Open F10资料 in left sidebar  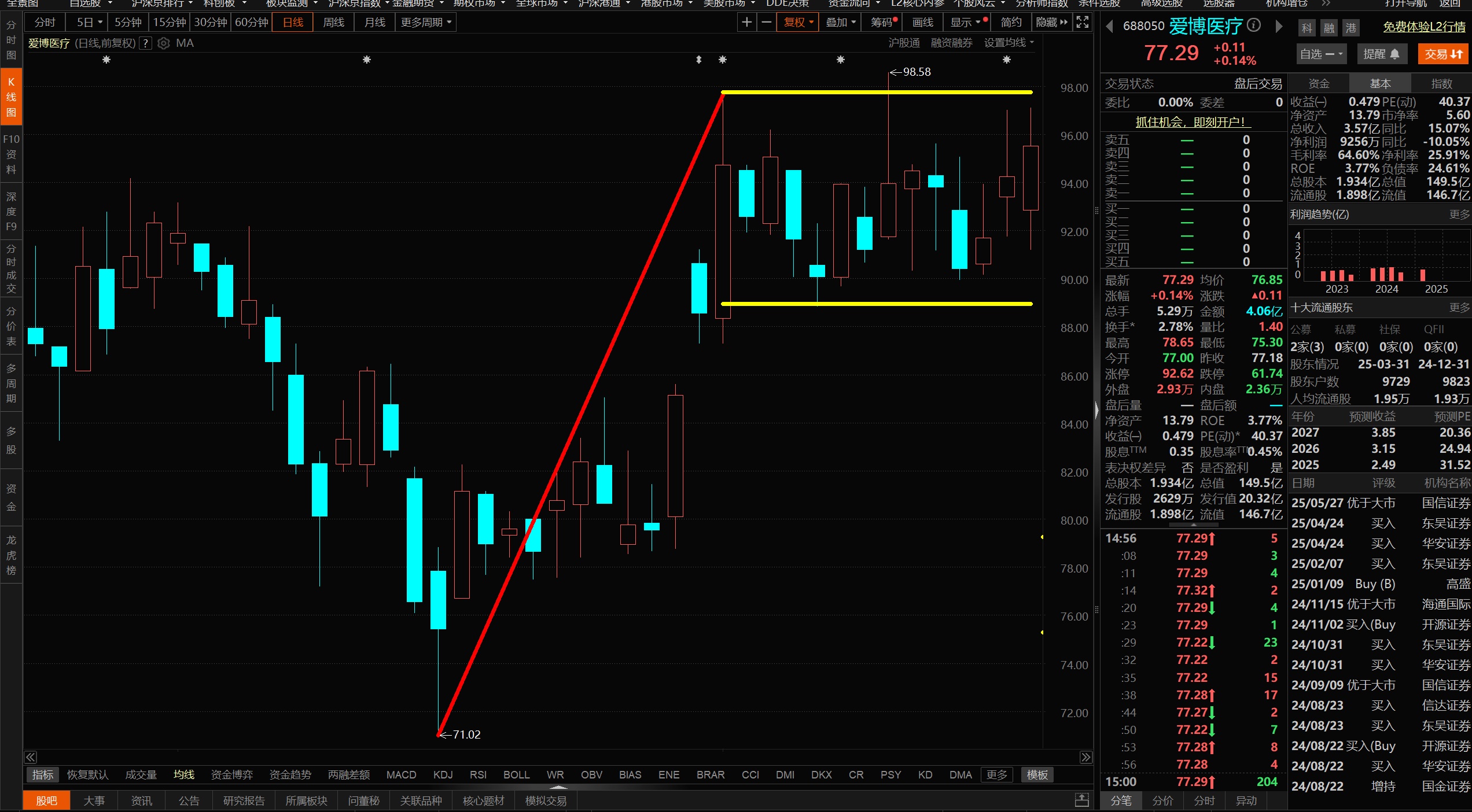pyautogui.click(x=11, y=154)
